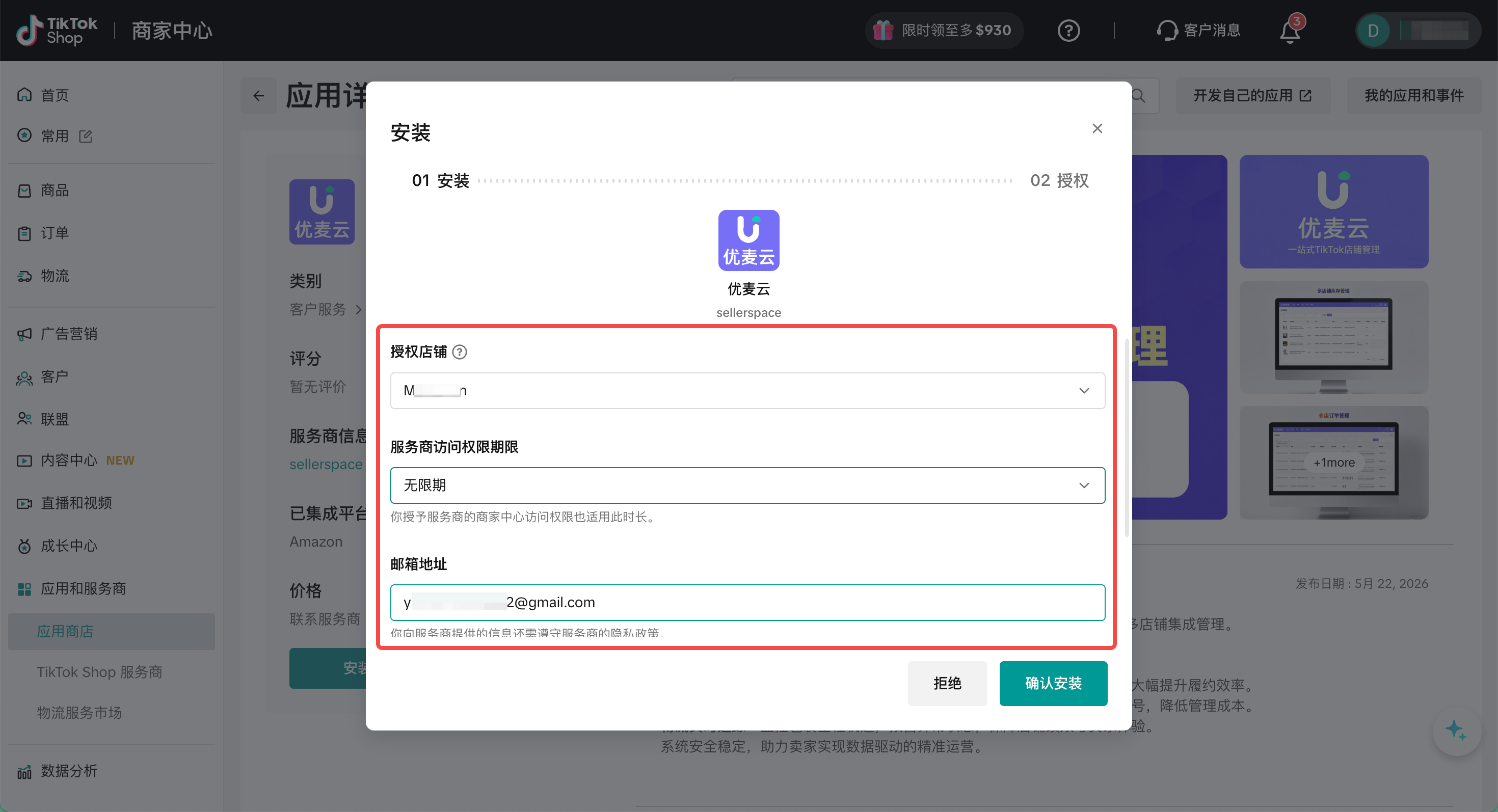Click the edit icon next to 常用

(x=86, y=136)
